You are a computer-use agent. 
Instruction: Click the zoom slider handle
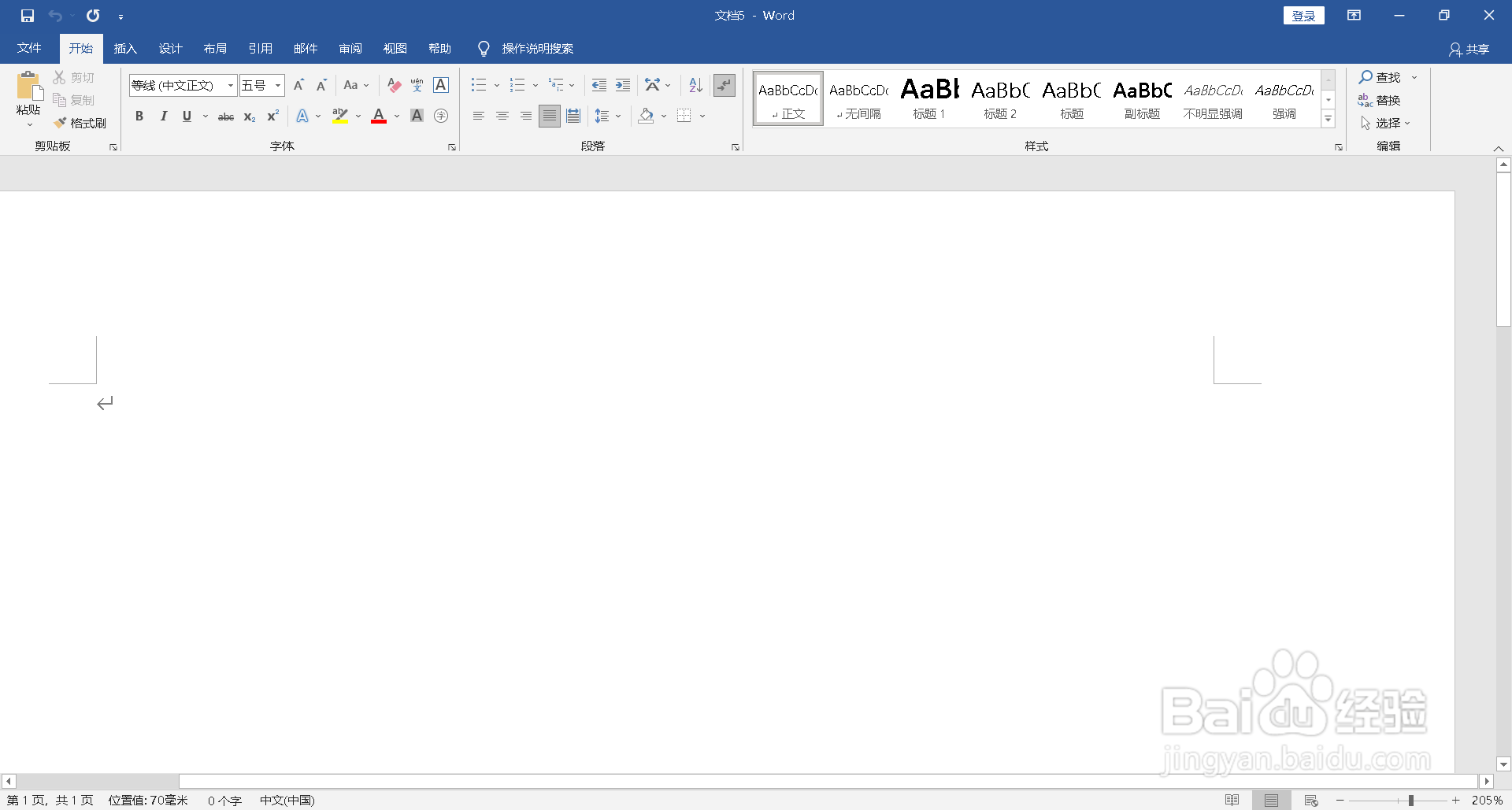coord(1411,801)
